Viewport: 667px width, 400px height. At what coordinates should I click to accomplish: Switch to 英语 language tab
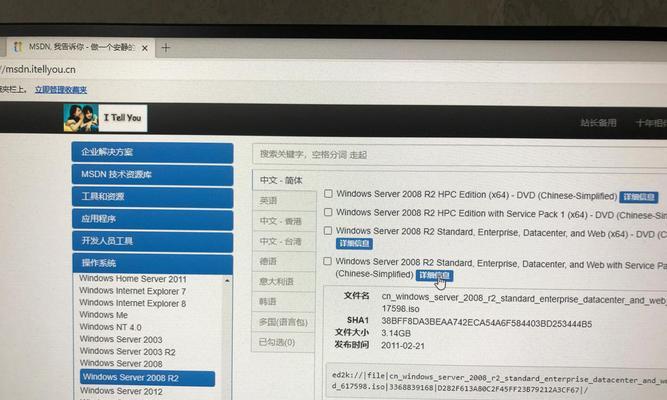pyautogui.click(x=283, y=201)
